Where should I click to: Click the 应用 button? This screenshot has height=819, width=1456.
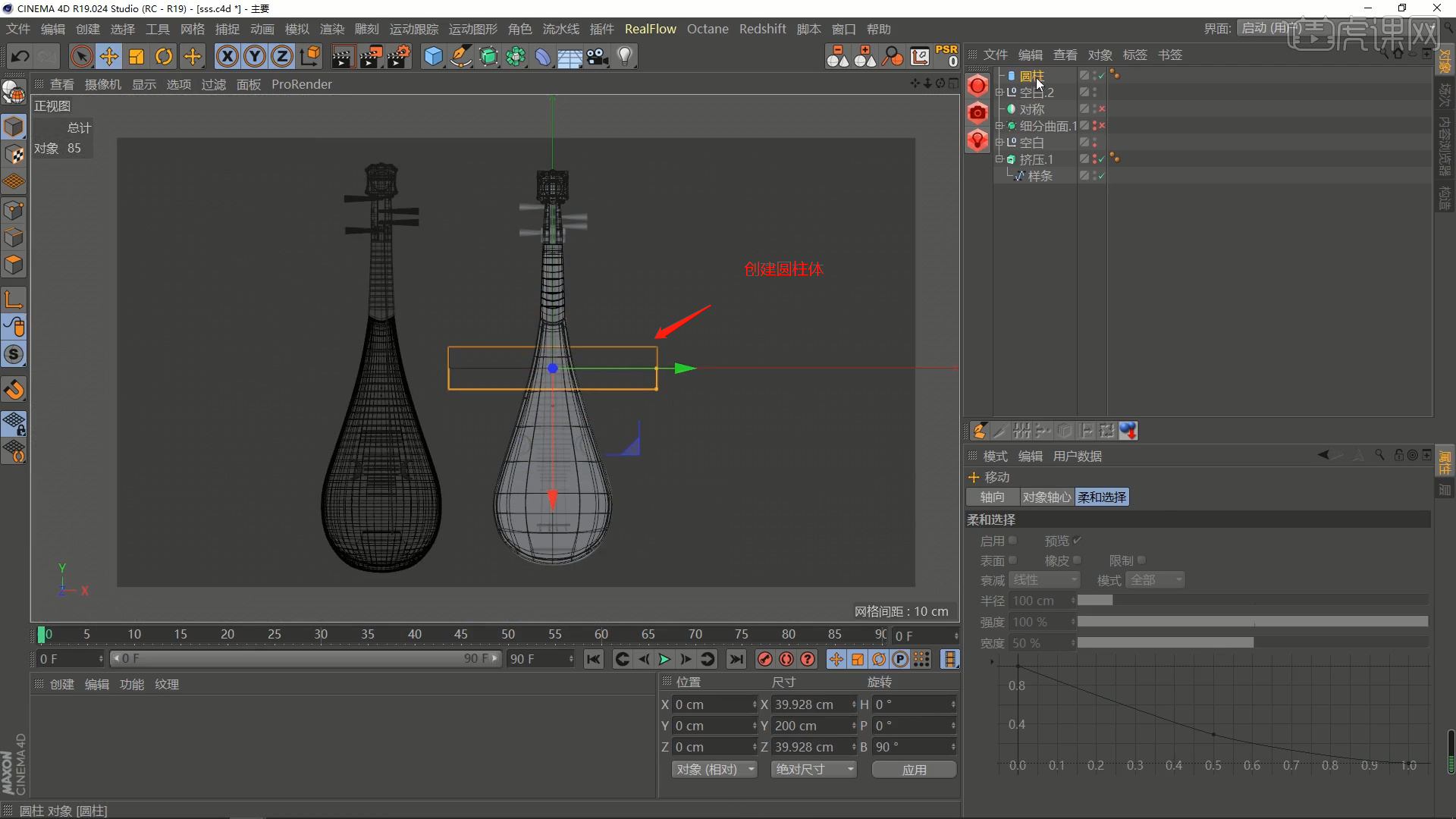(914, 769)
